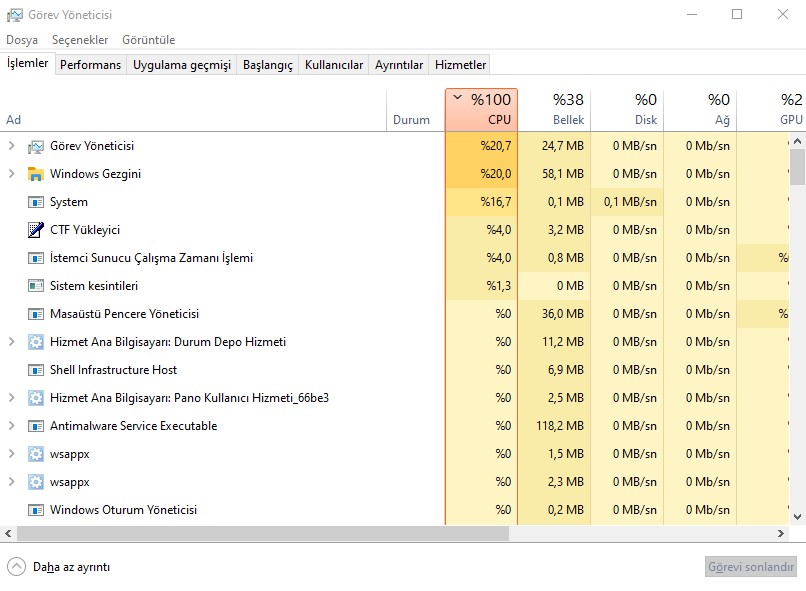
Task: Sort by the Ad column header
Action: click(x=193, y=109)
